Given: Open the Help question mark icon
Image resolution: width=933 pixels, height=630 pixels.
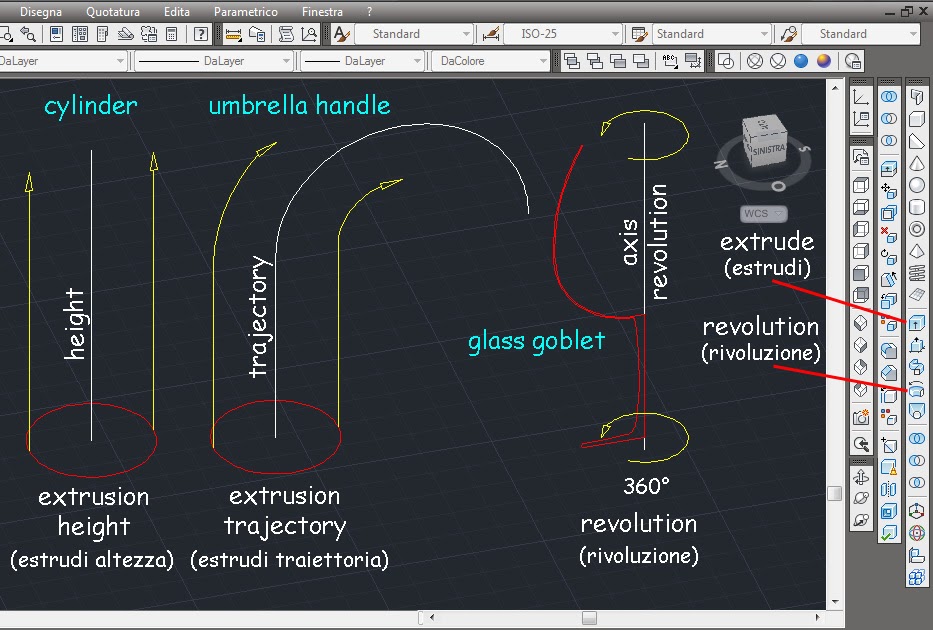Looking at the screenshot, I should (x=201, y=34).
